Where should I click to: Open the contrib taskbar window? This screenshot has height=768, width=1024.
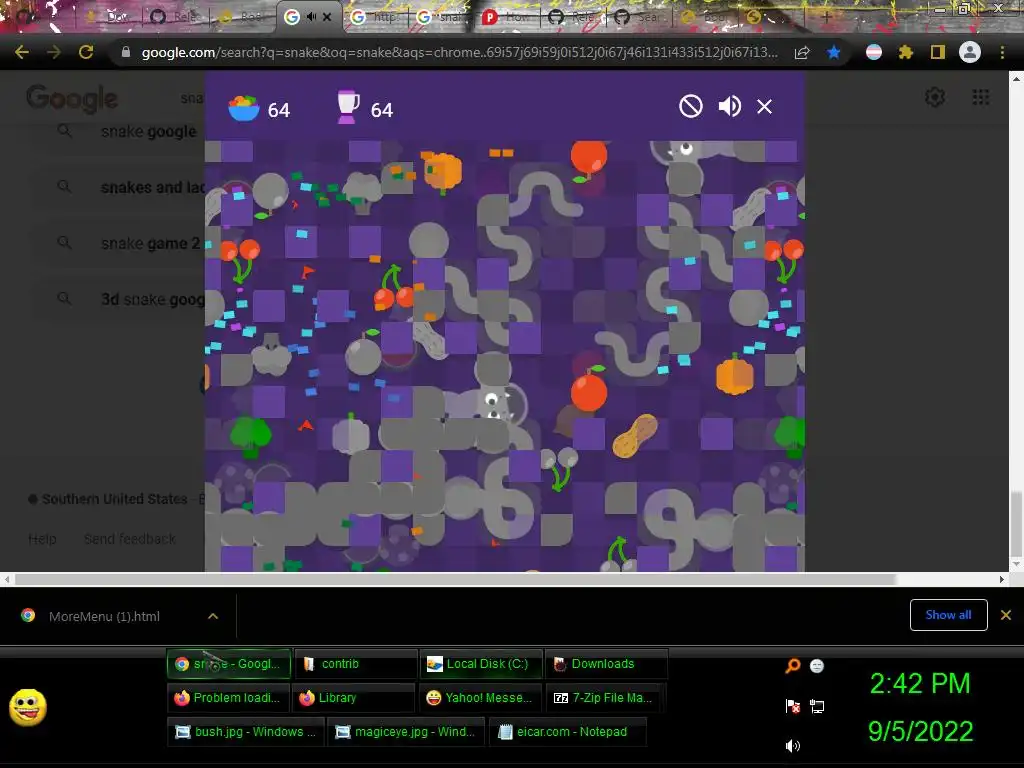[x=355, y=664]
